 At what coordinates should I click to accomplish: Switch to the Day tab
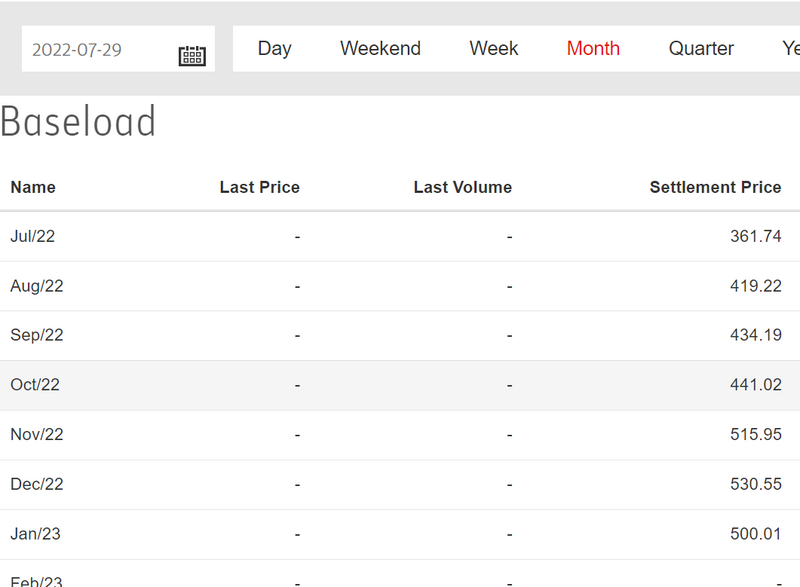tap(274, 48)
